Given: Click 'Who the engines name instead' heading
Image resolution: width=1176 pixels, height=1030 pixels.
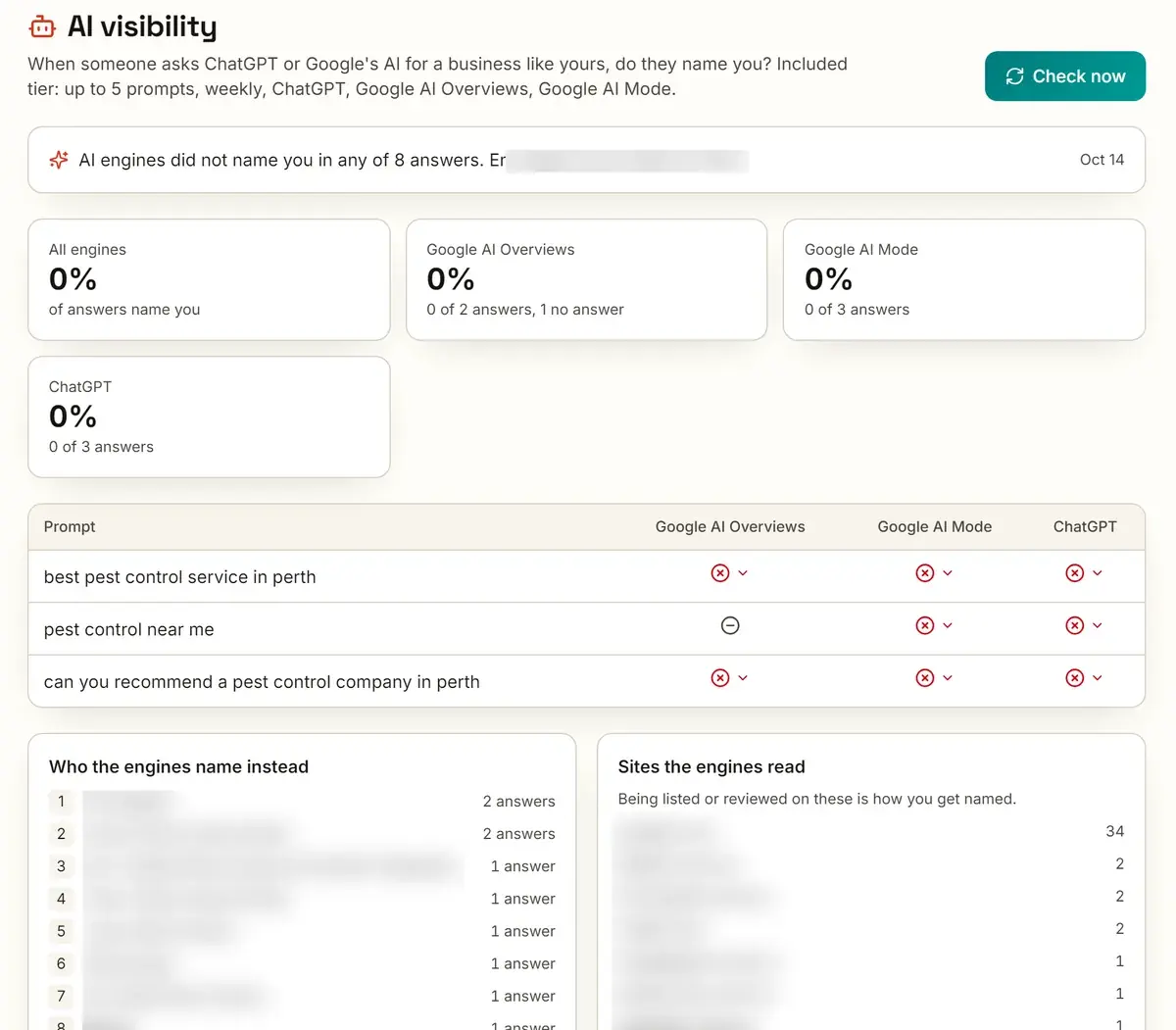Looking at the screenshot, I should point(178,766).
